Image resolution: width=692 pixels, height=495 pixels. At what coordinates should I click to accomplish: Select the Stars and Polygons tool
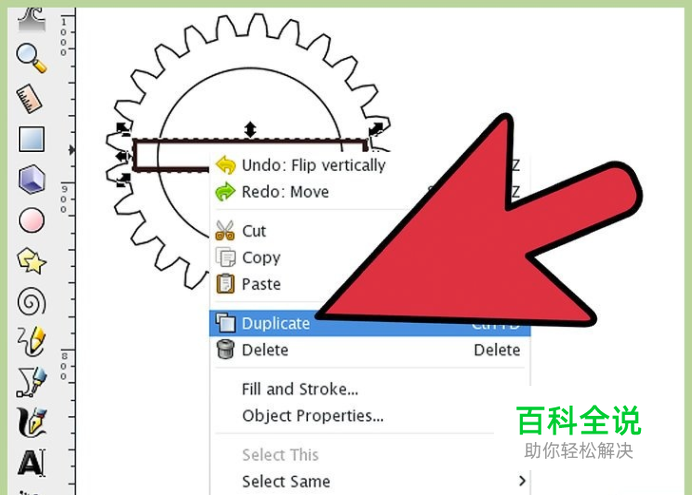(32, 261)
